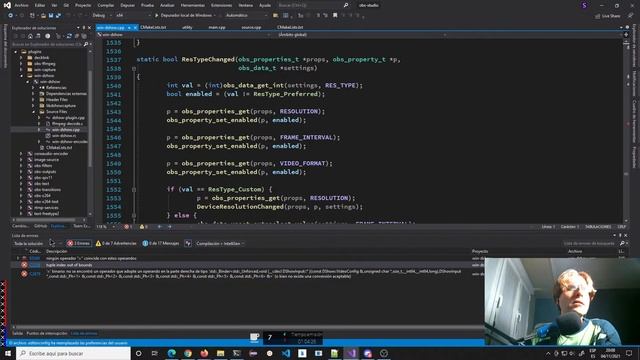640x360 pixels.
Task: Click the error count indicator below editor
Action: point(128,227)
